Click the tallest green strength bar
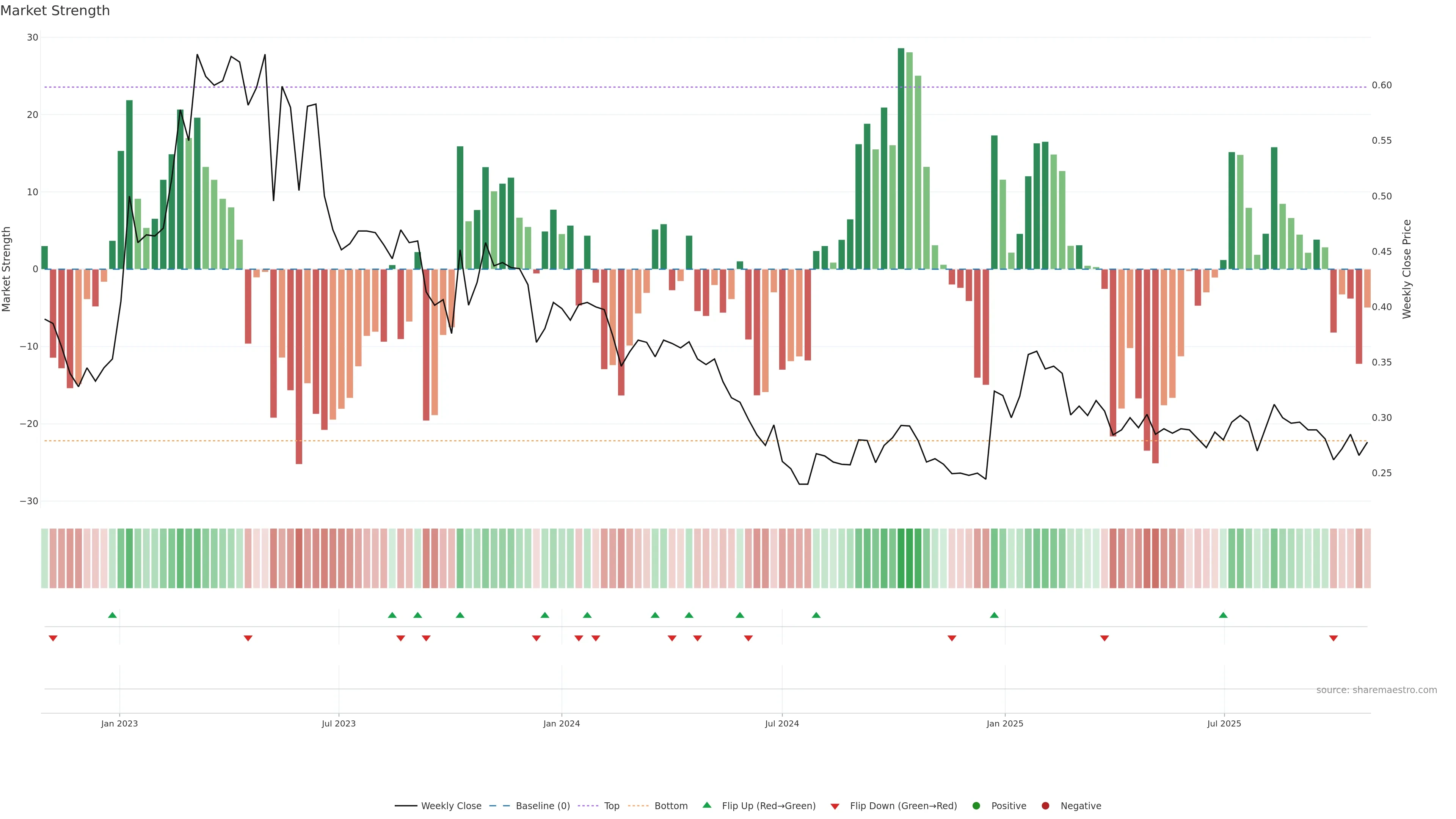1456x819 pixels. tap(901, 158)
